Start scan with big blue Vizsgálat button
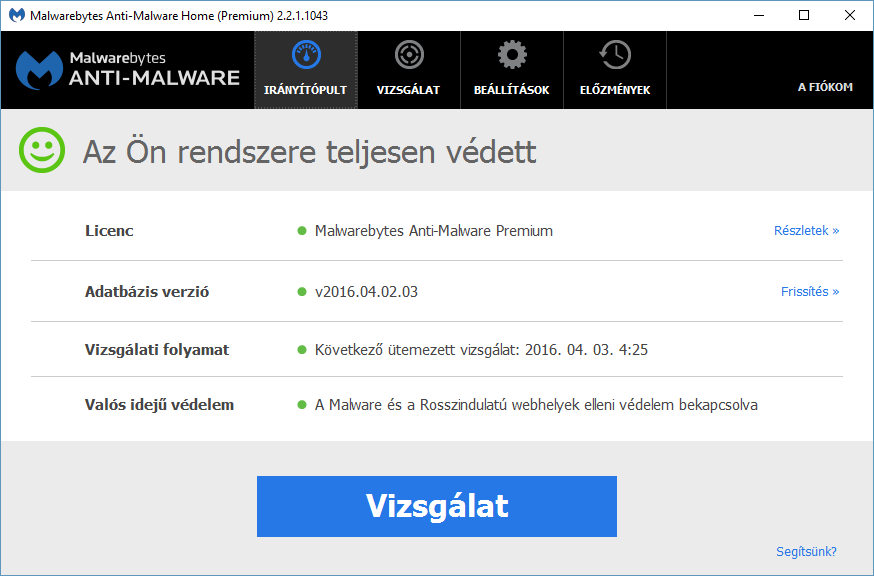The height and width of the screenshot is (576, 874). (437, 506)
